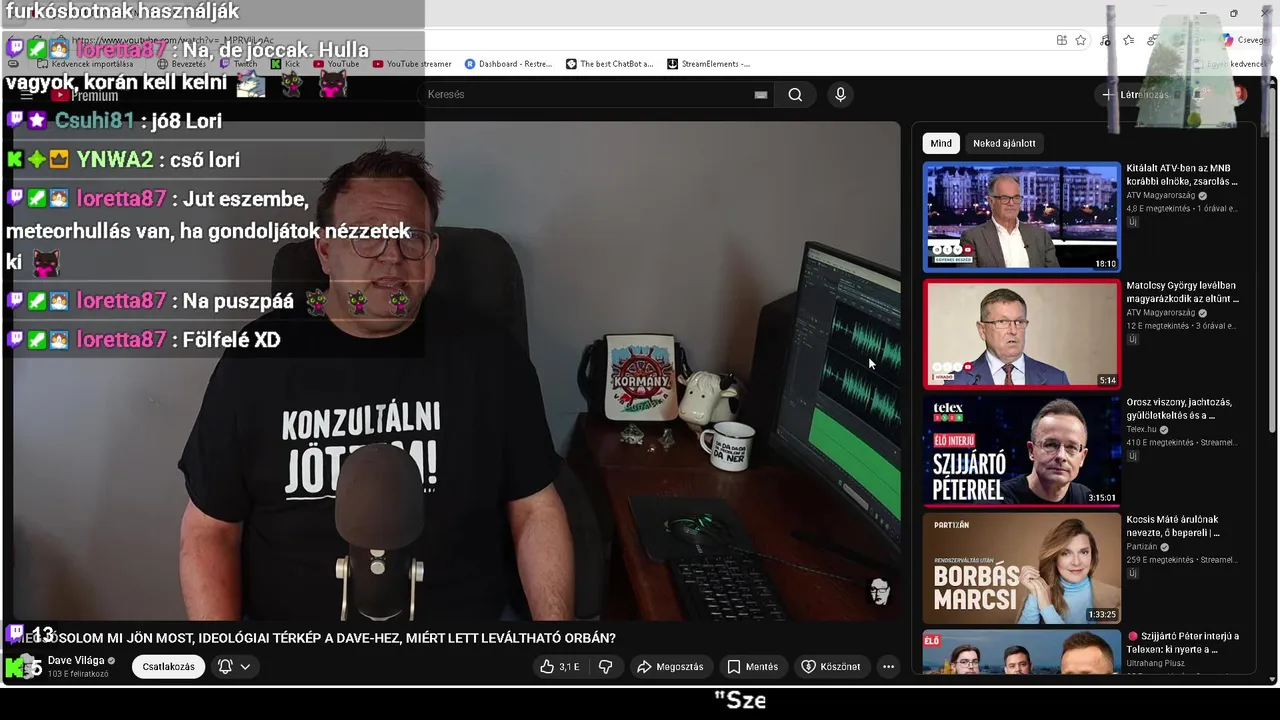
Task: Open the account avatar menu
Action: [x=1238, y=95]
